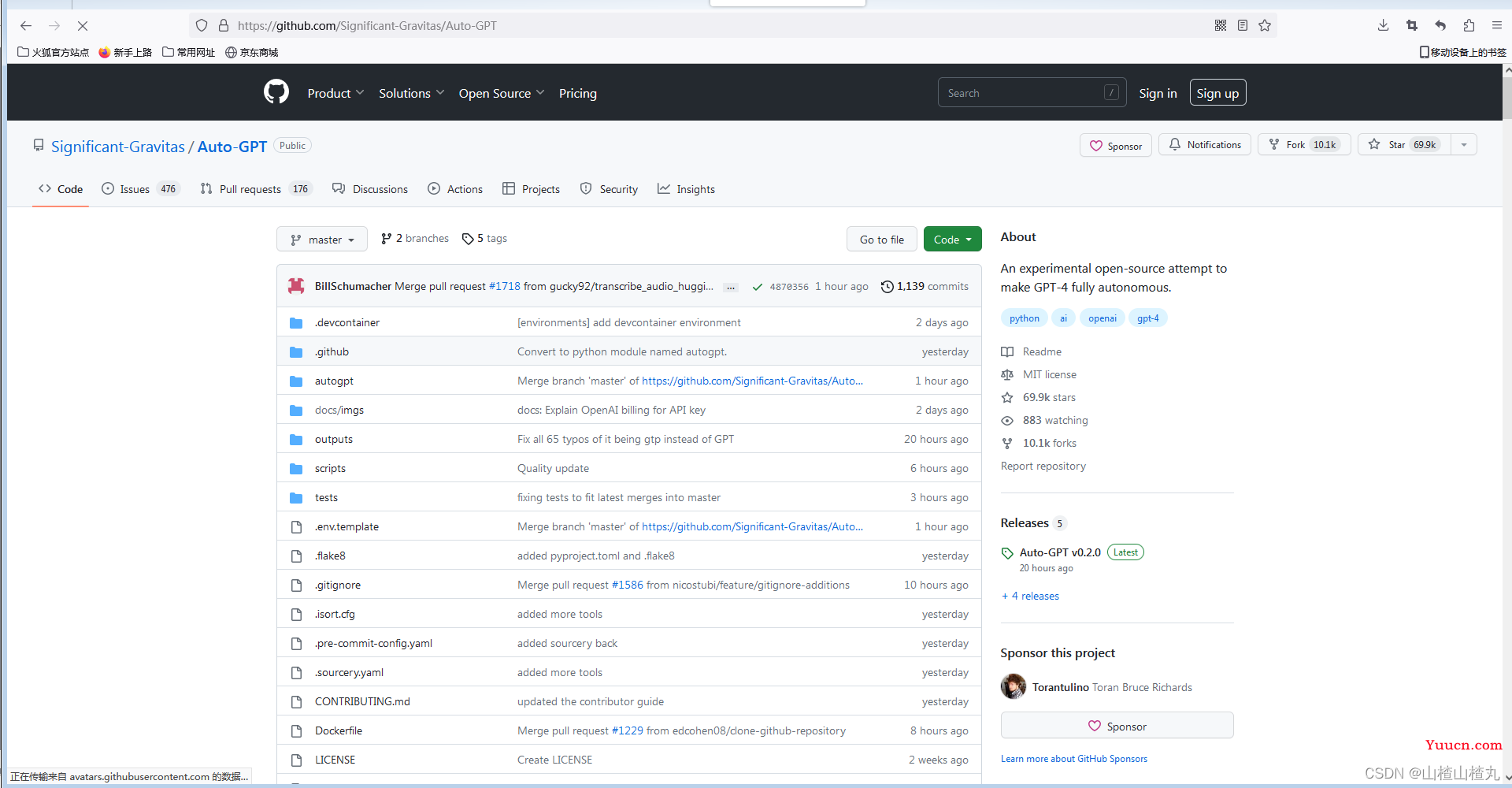The height and width of the screenshot is (788, 1512).
Task: Click the Go to file button
Action: pyautogui.click(x=881, y=239)
